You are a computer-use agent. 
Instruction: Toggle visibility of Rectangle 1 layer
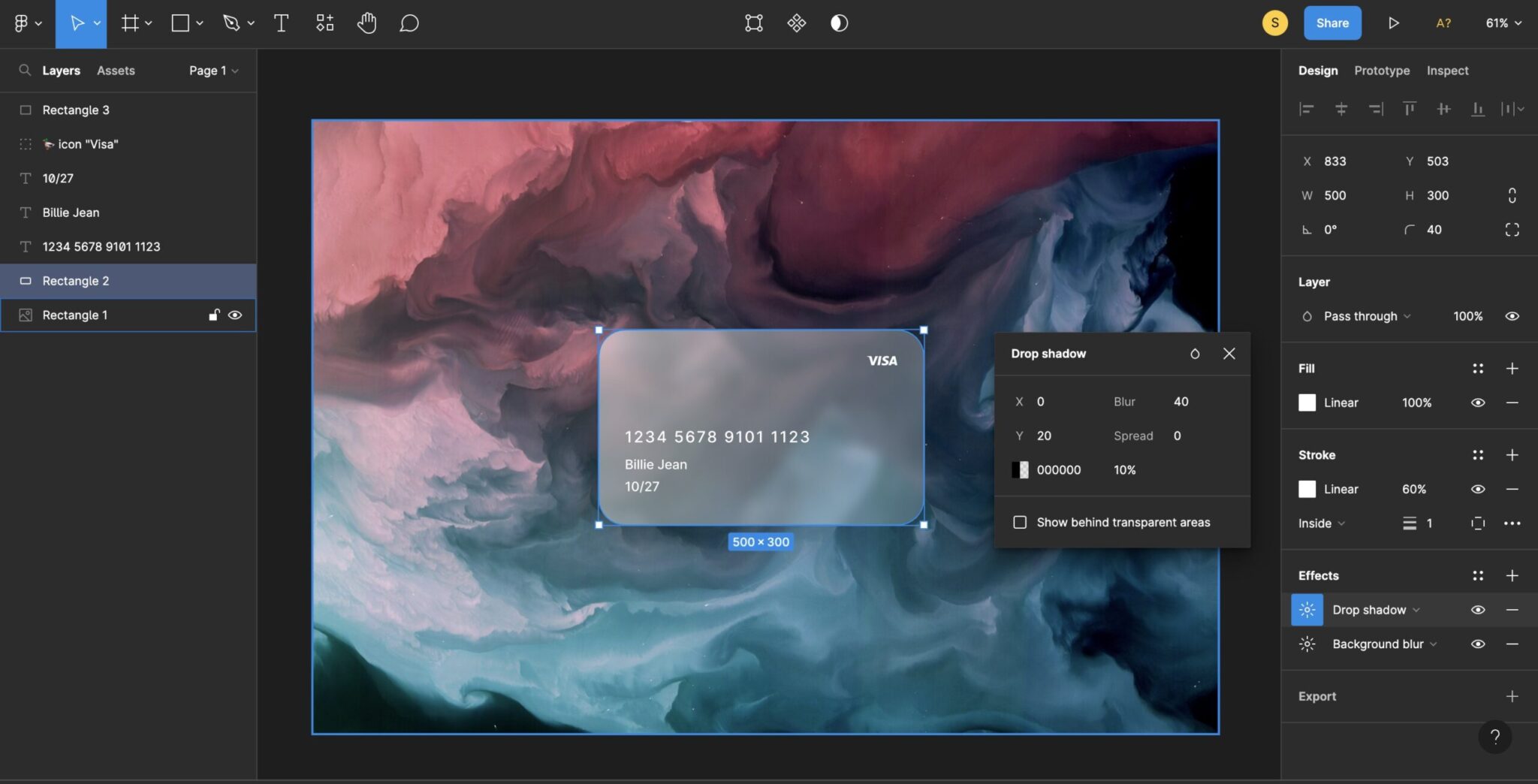click(x=236, y=315)
